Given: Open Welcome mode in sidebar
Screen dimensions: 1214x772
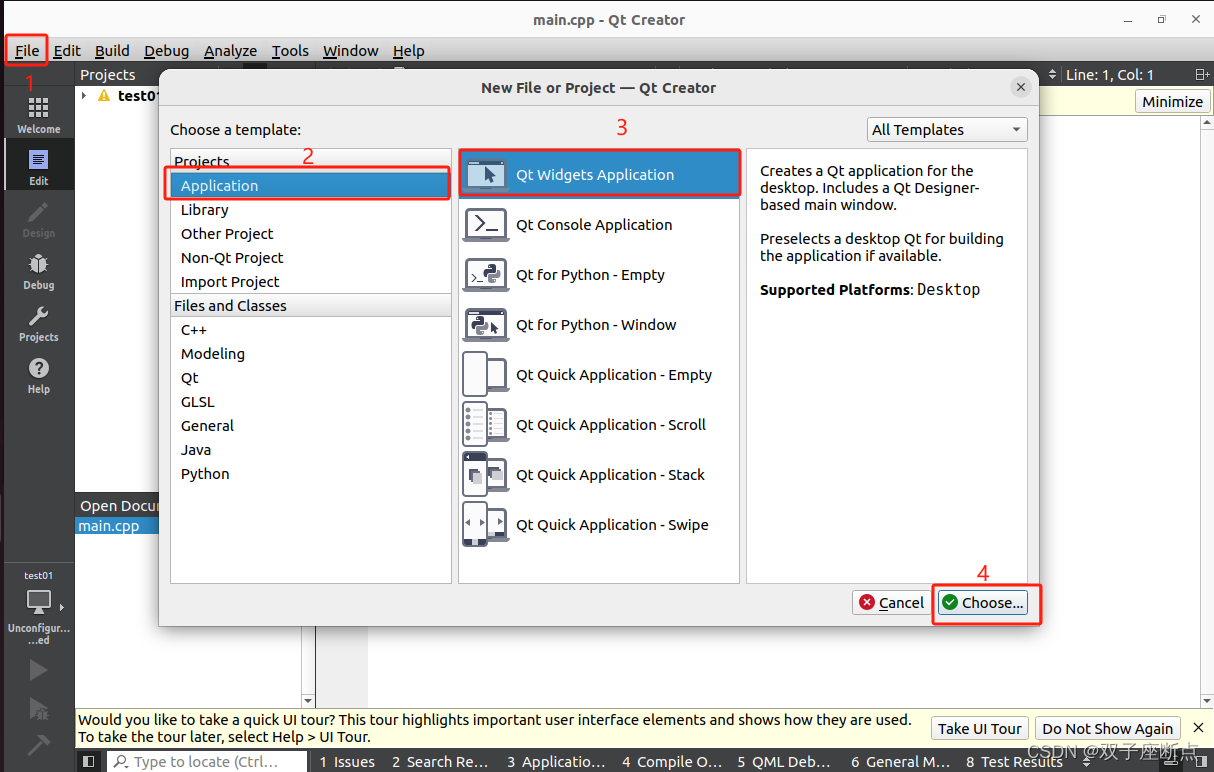Looking at the screenshot, I should [x=38, y=115].
